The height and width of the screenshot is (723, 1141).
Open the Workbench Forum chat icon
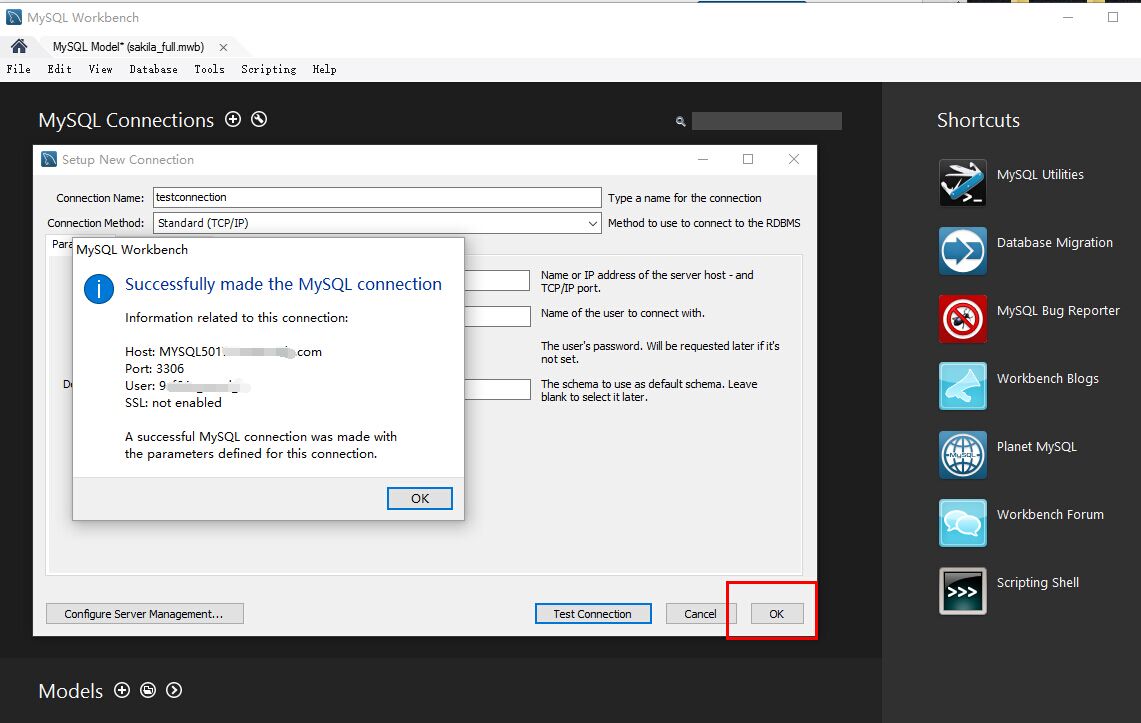point(962,522)
